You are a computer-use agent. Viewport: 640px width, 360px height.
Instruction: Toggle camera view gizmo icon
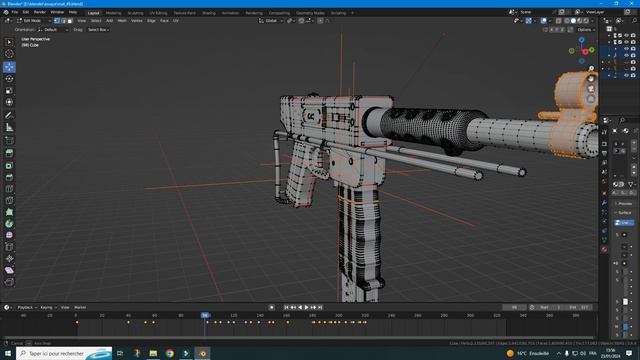coord(591,89)
